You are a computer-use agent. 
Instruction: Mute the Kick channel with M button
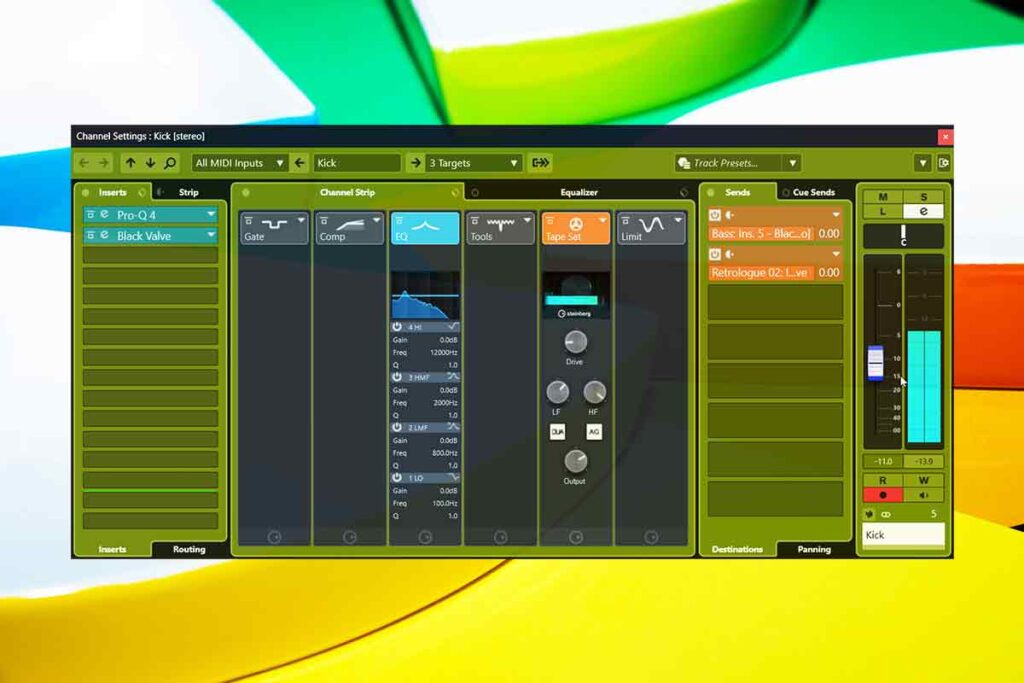coord(883,197)
